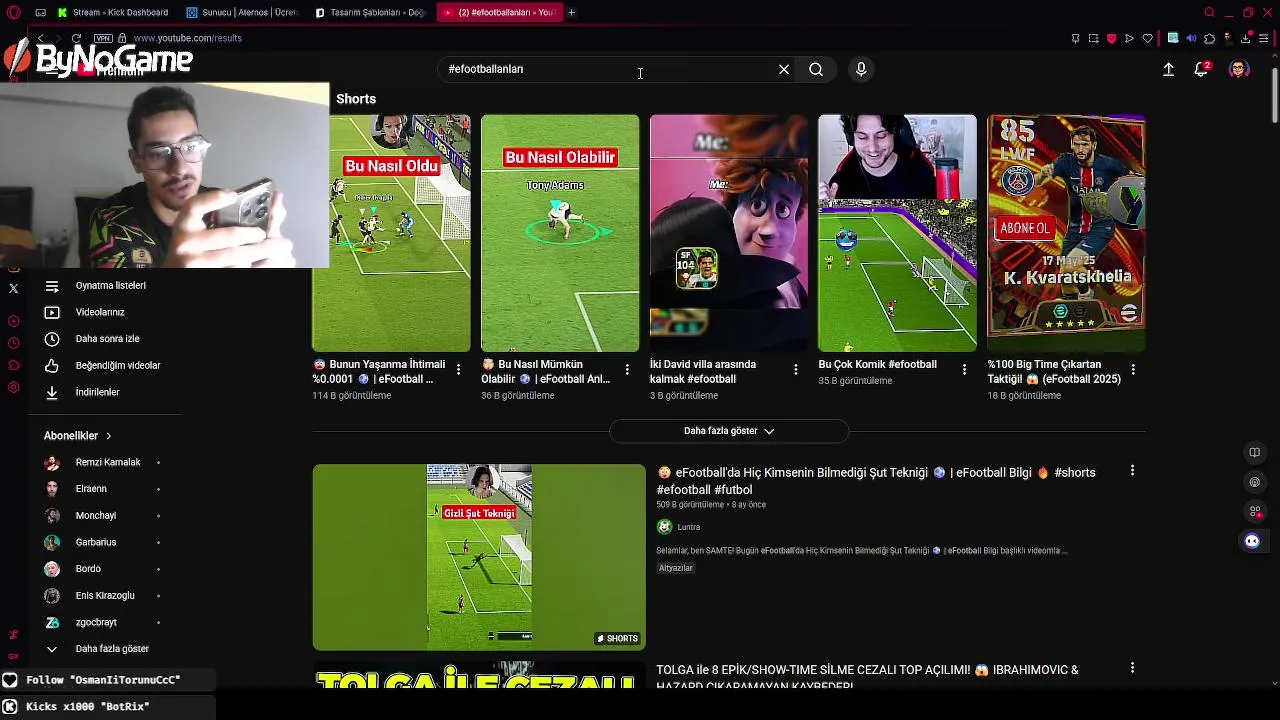Image resolution: width=1280 pixels, height=720 pixels.
Task: Open Bu Çok Komik #efootball title
Action: point(877,365)
